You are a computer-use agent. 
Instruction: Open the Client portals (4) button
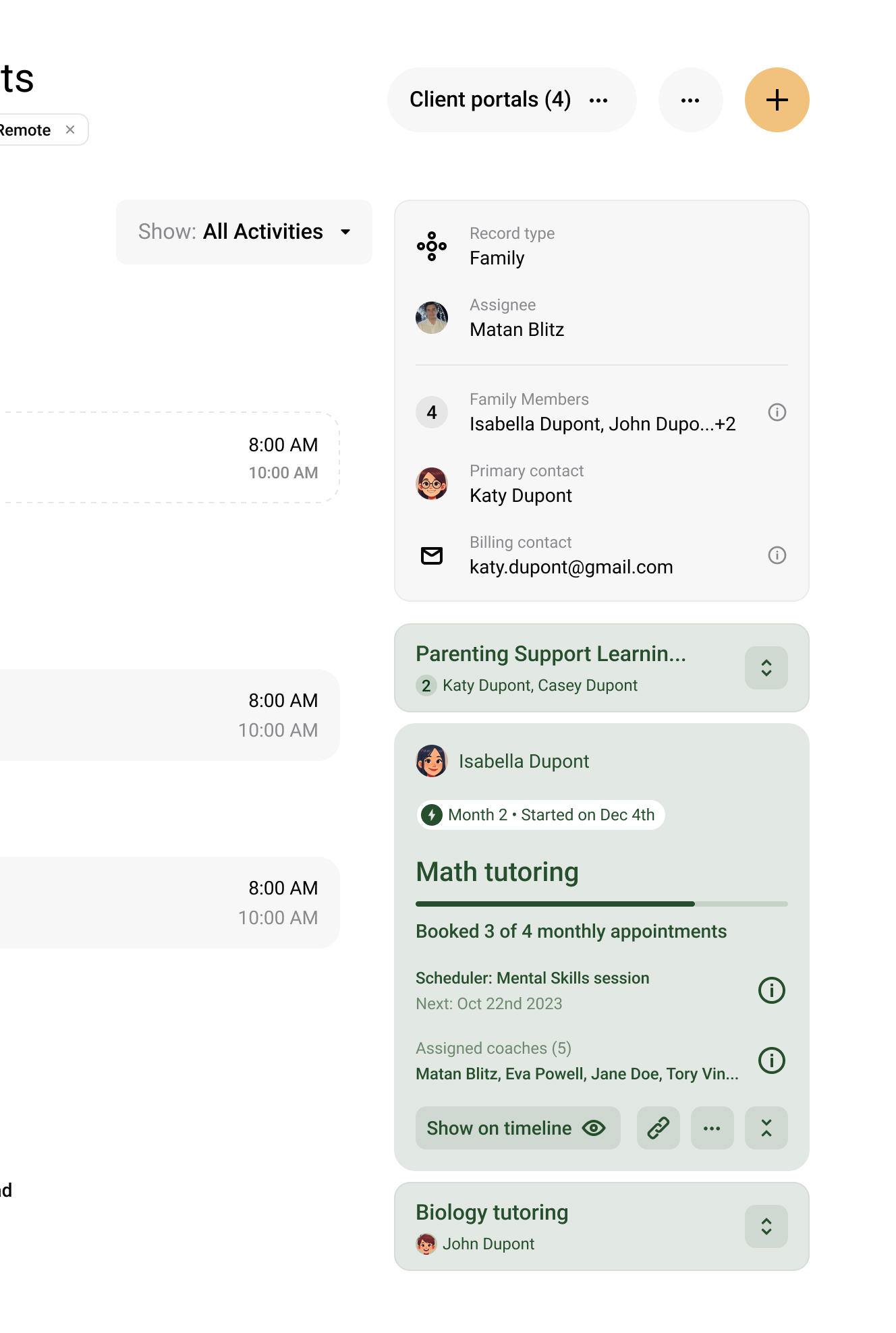click(491, 100)
